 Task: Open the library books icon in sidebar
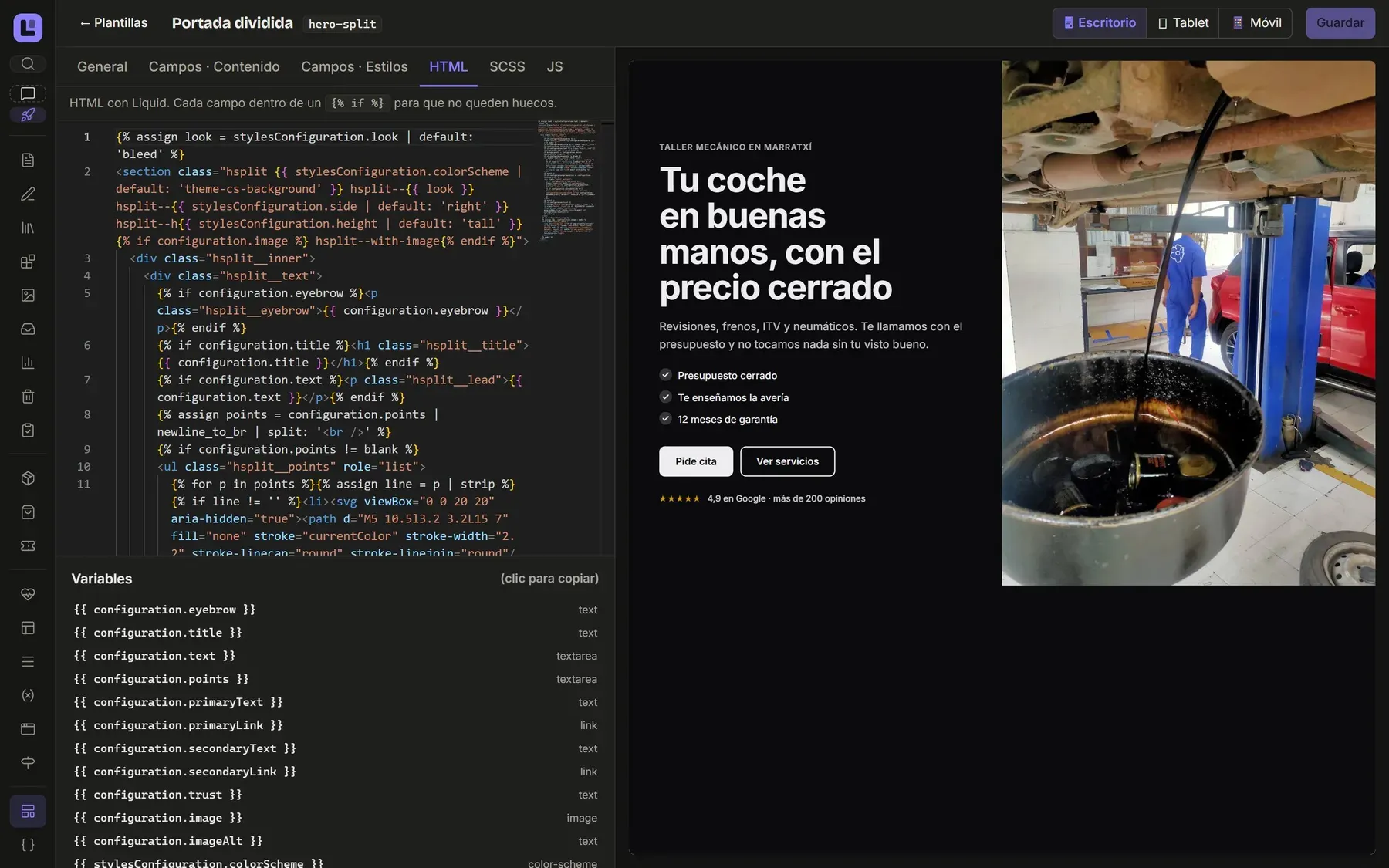28,228
